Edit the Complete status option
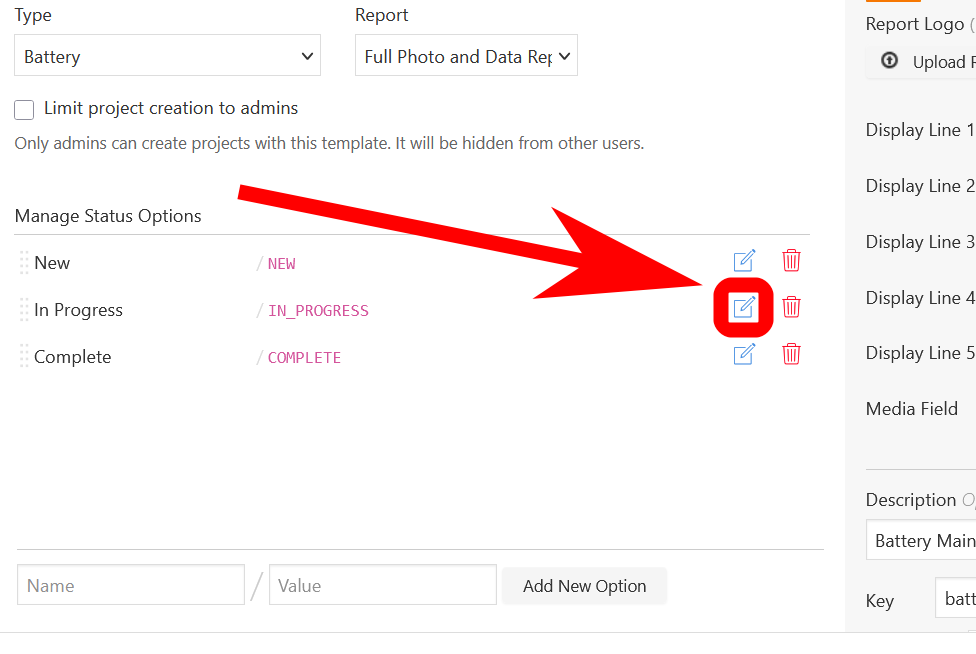976x654 pixels. [744, 354]
